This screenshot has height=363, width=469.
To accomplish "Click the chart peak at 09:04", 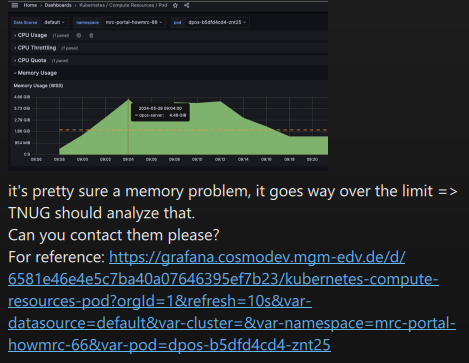I will [x=129, y=99].
